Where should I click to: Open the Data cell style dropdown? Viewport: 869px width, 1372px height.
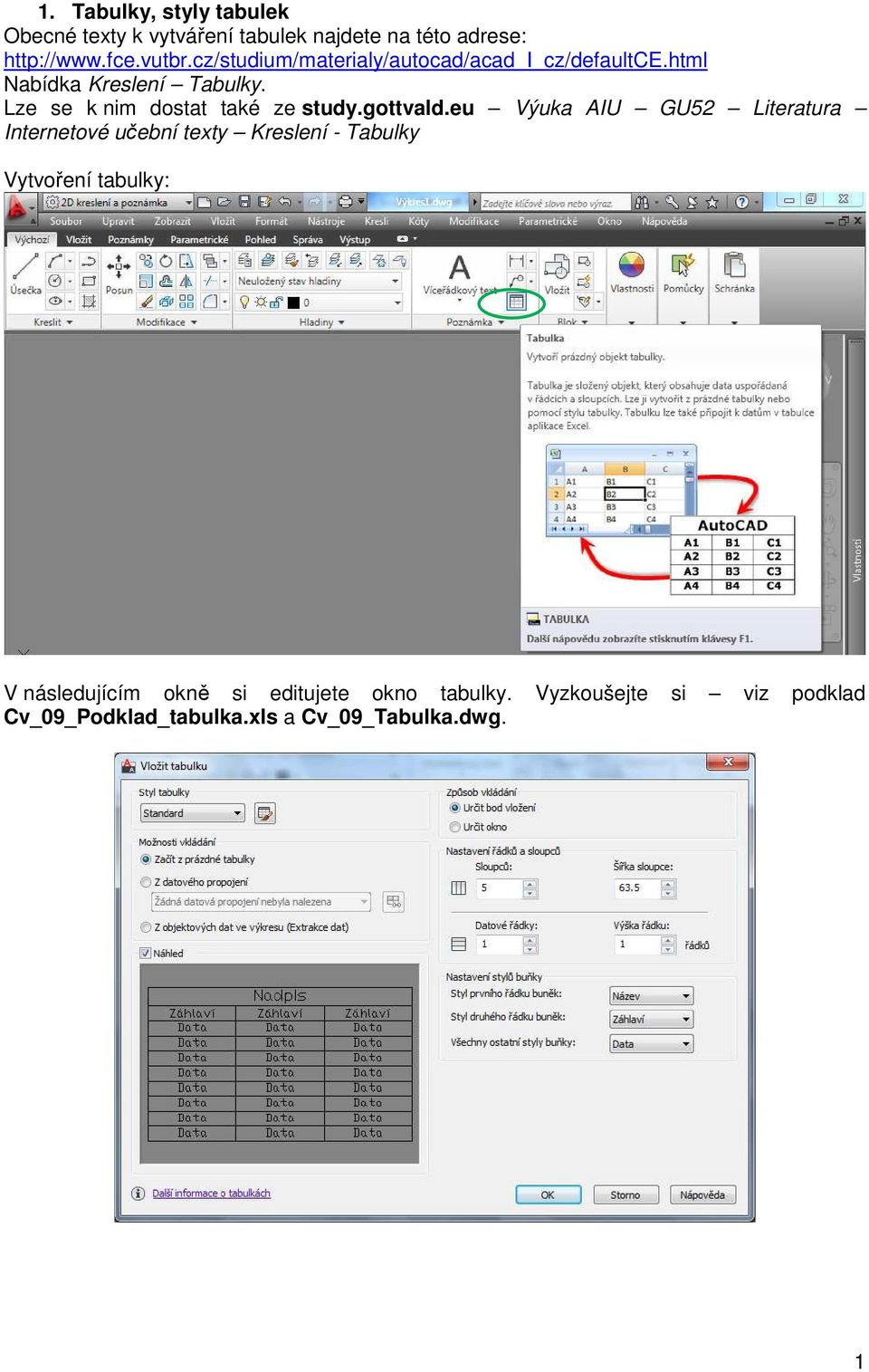(x=651, y=1044)
